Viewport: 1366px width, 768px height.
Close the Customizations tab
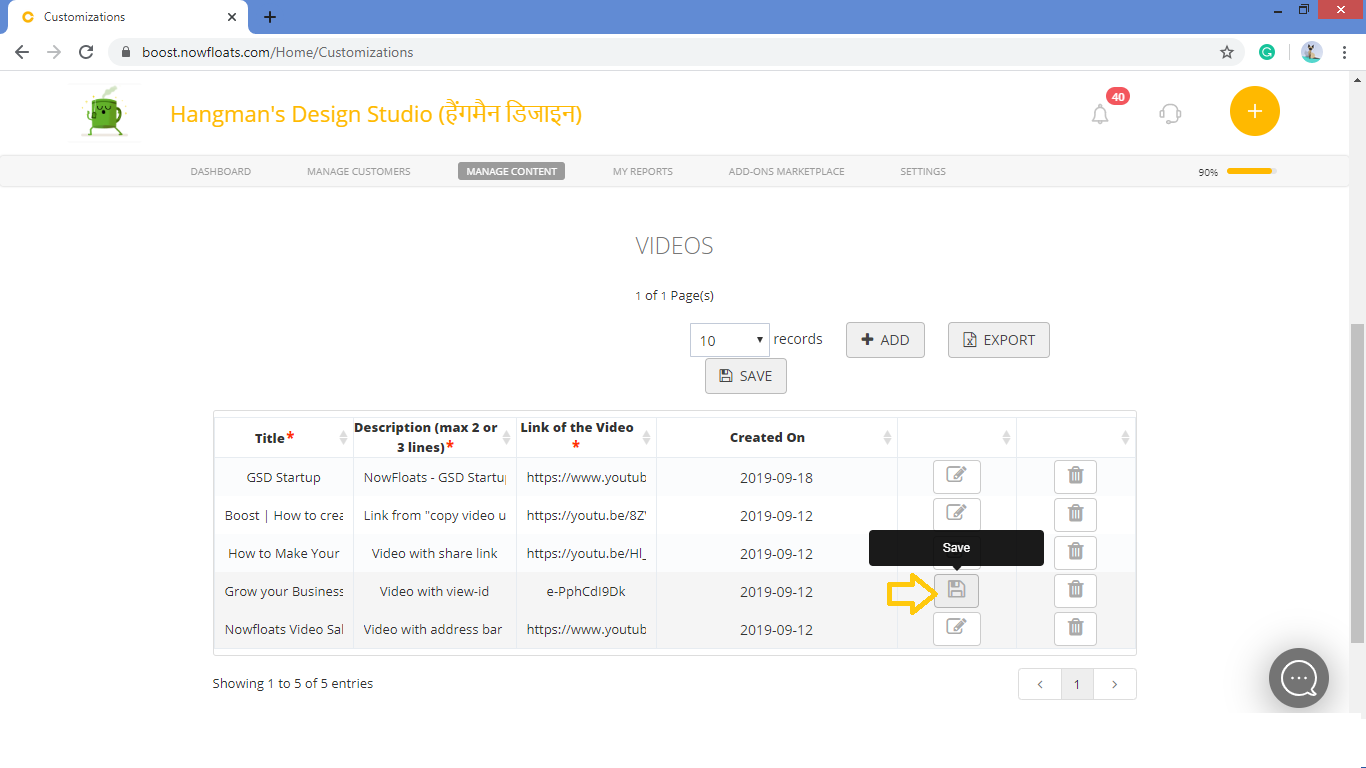pyautogui.click(x=232, y=17)
